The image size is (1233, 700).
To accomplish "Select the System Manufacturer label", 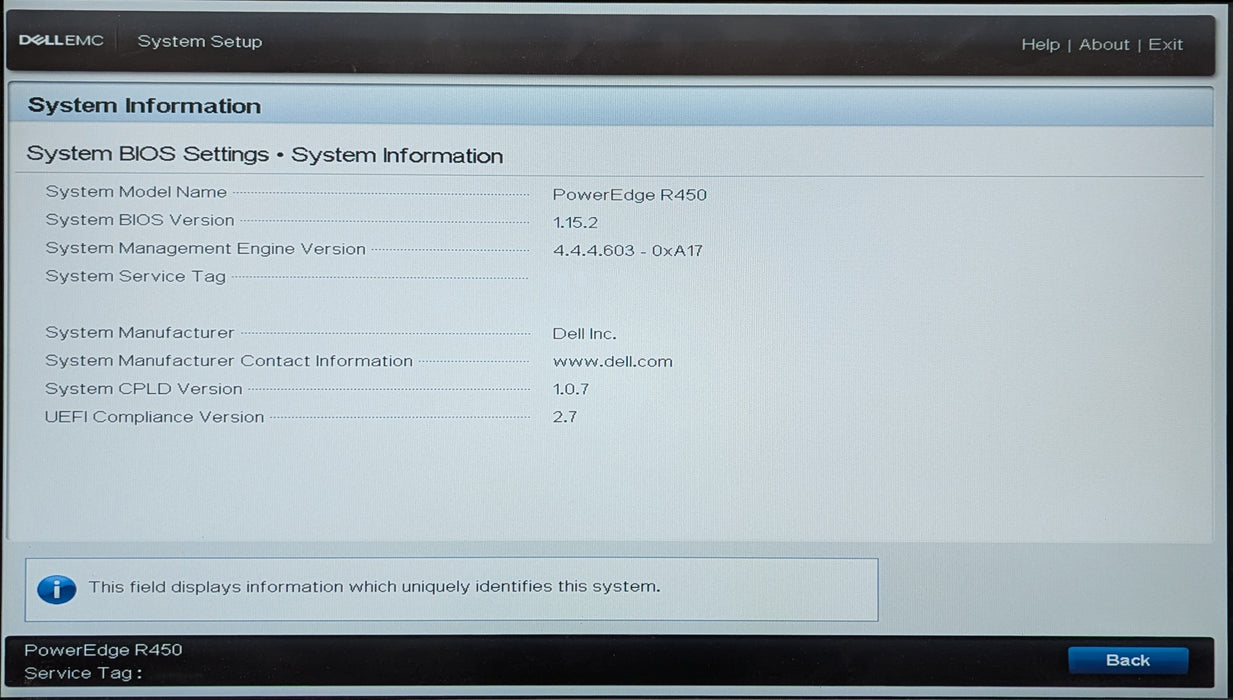I will click(x=139, y=332).
